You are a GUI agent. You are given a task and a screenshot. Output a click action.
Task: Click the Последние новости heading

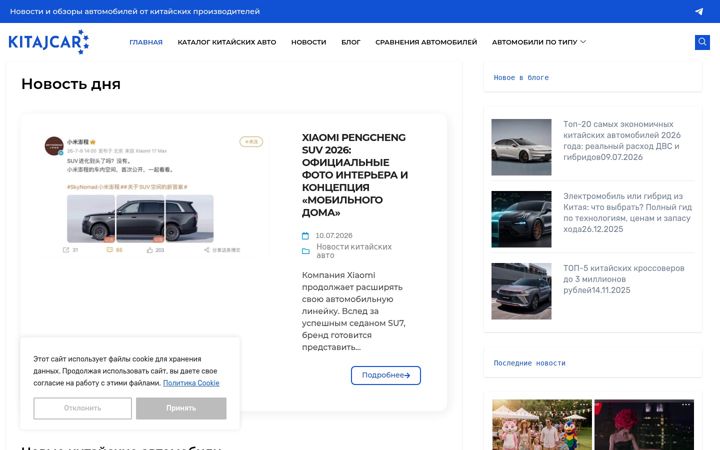point(529,363)
